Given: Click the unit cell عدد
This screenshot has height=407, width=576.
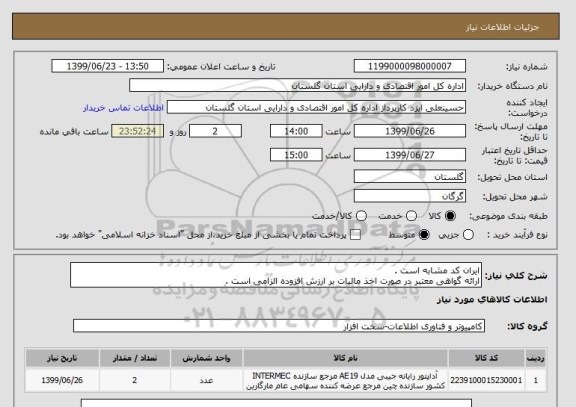Looking at the screenshot, I should pos(206,380).
